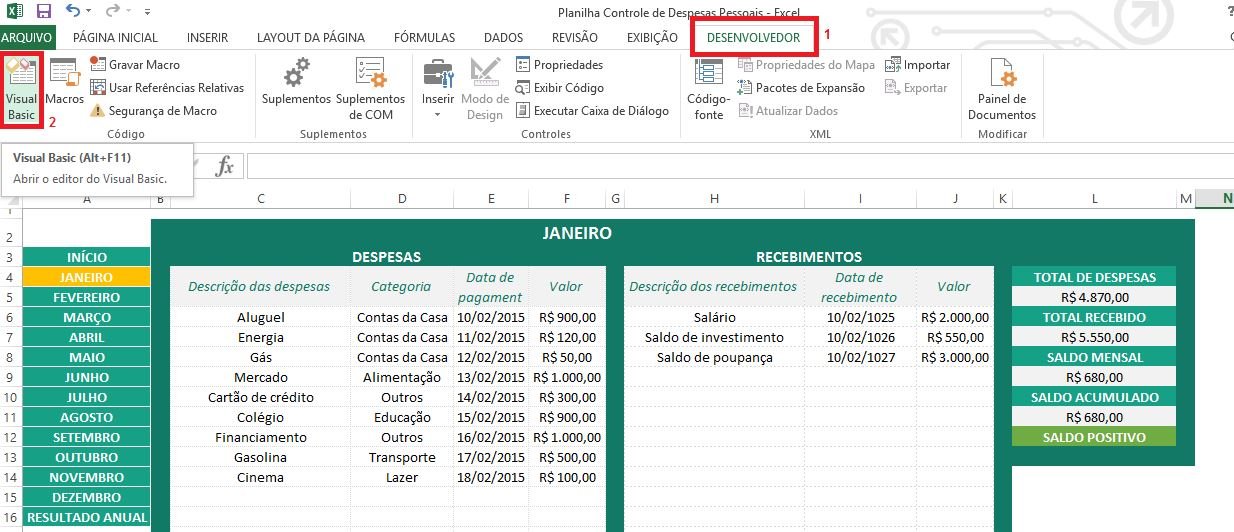Open the Painel de Documentos

point(1002,88)
